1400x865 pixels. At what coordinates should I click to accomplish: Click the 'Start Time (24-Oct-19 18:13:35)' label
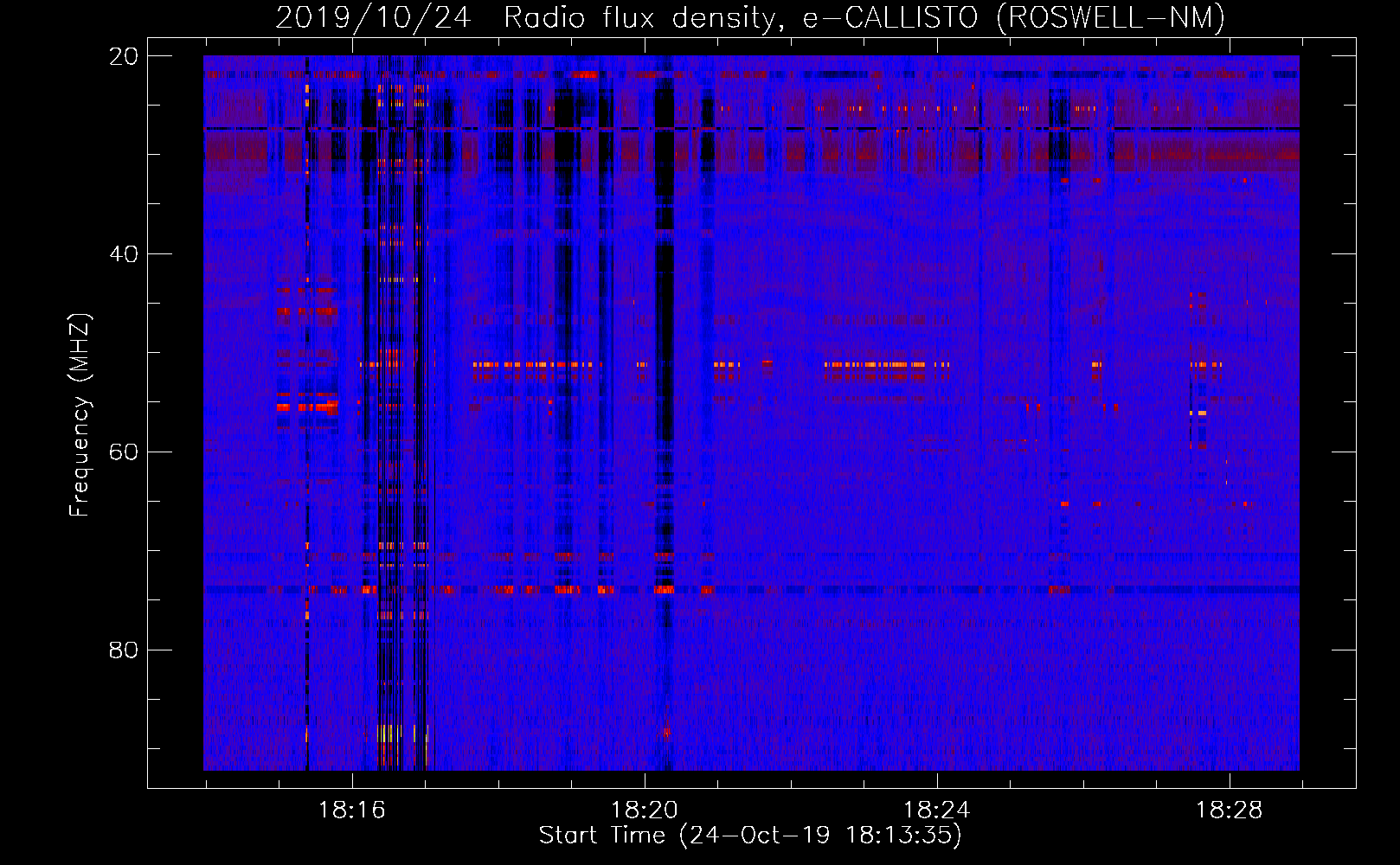pos(750,836)
